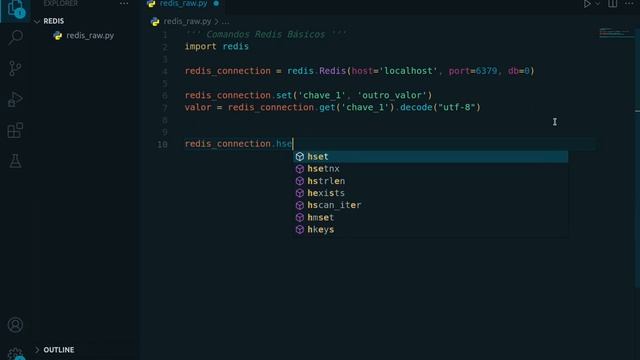
Task: Click Explorer panel more actions ellipsis
Action: click(124, 4)
